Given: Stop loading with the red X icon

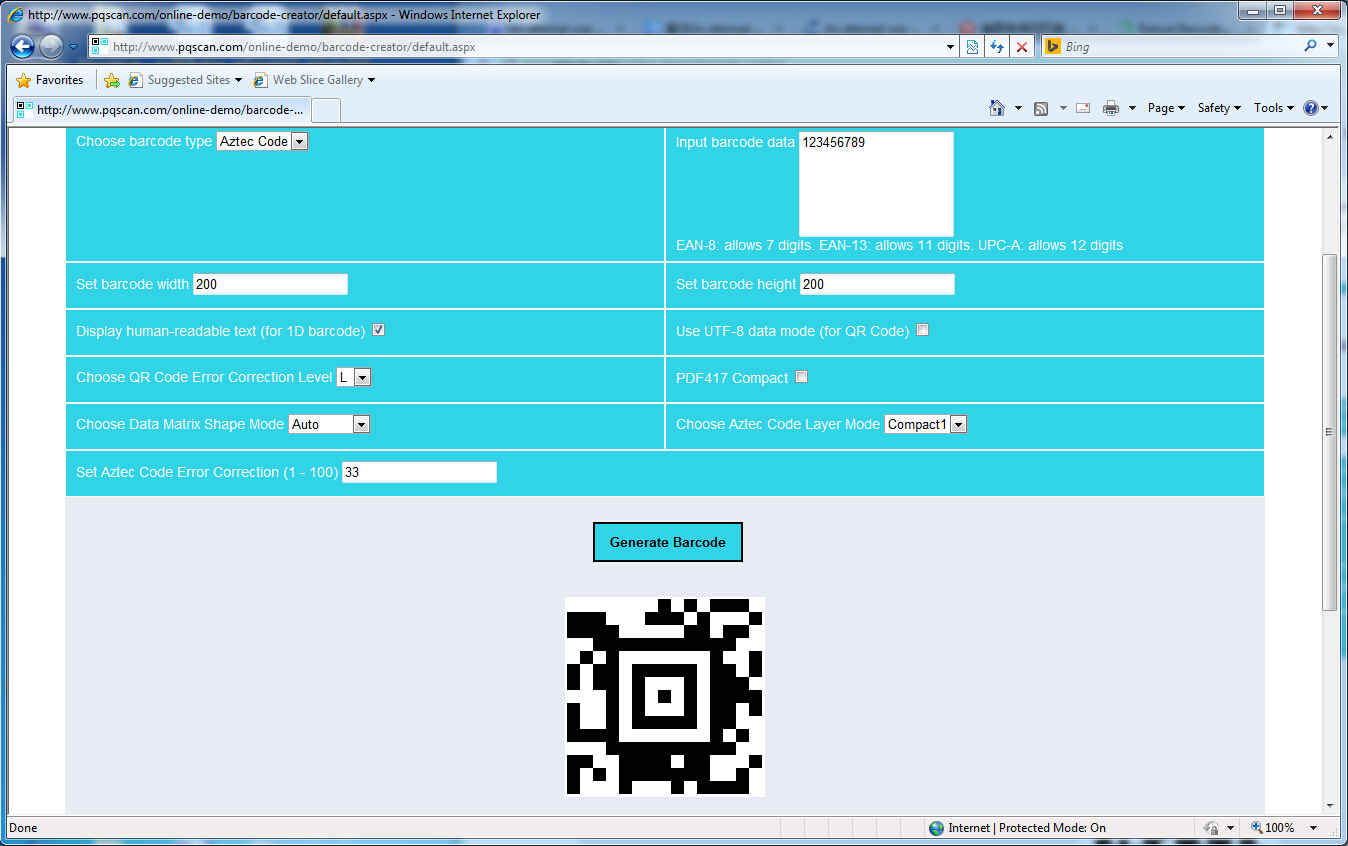Looking at the screenshot, I should click(1021, 47).
